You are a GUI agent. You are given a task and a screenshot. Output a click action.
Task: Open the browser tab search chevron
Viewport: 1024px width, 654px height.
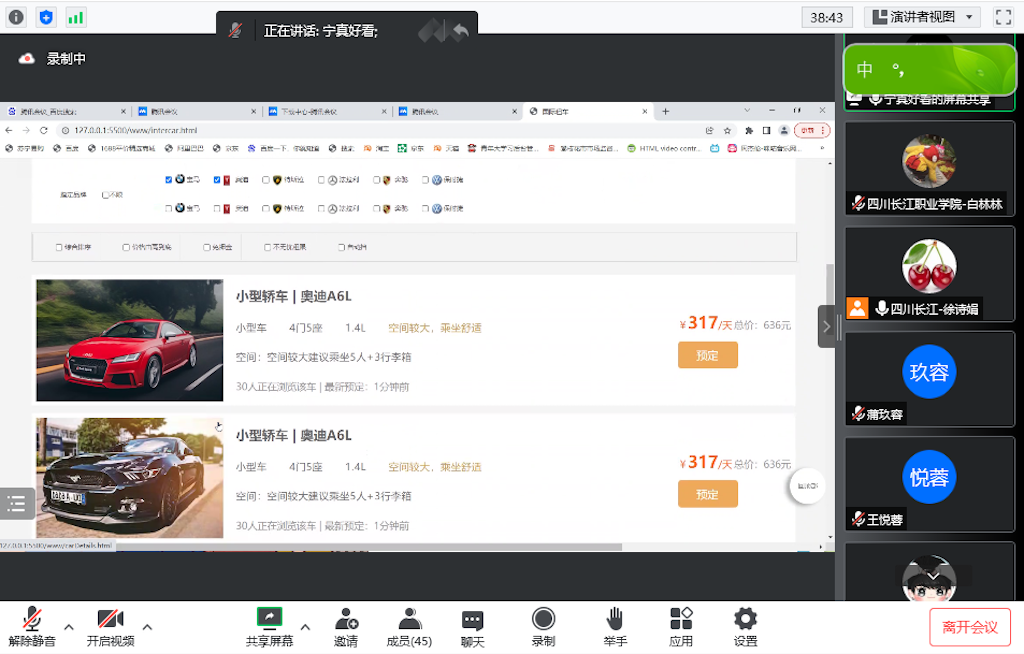click(x=747, y=111)
